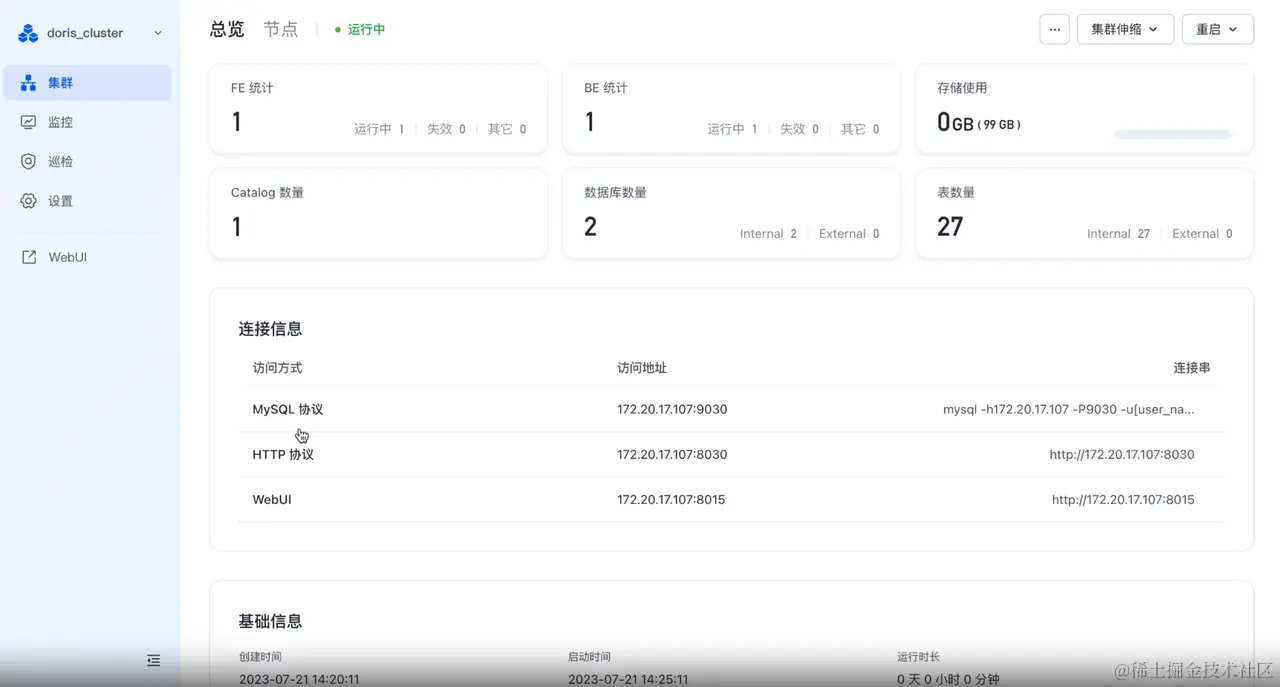Screen dimensions: 1280x687
Task: Click the 访问方式 column header
Action: [x=277, y=368]
